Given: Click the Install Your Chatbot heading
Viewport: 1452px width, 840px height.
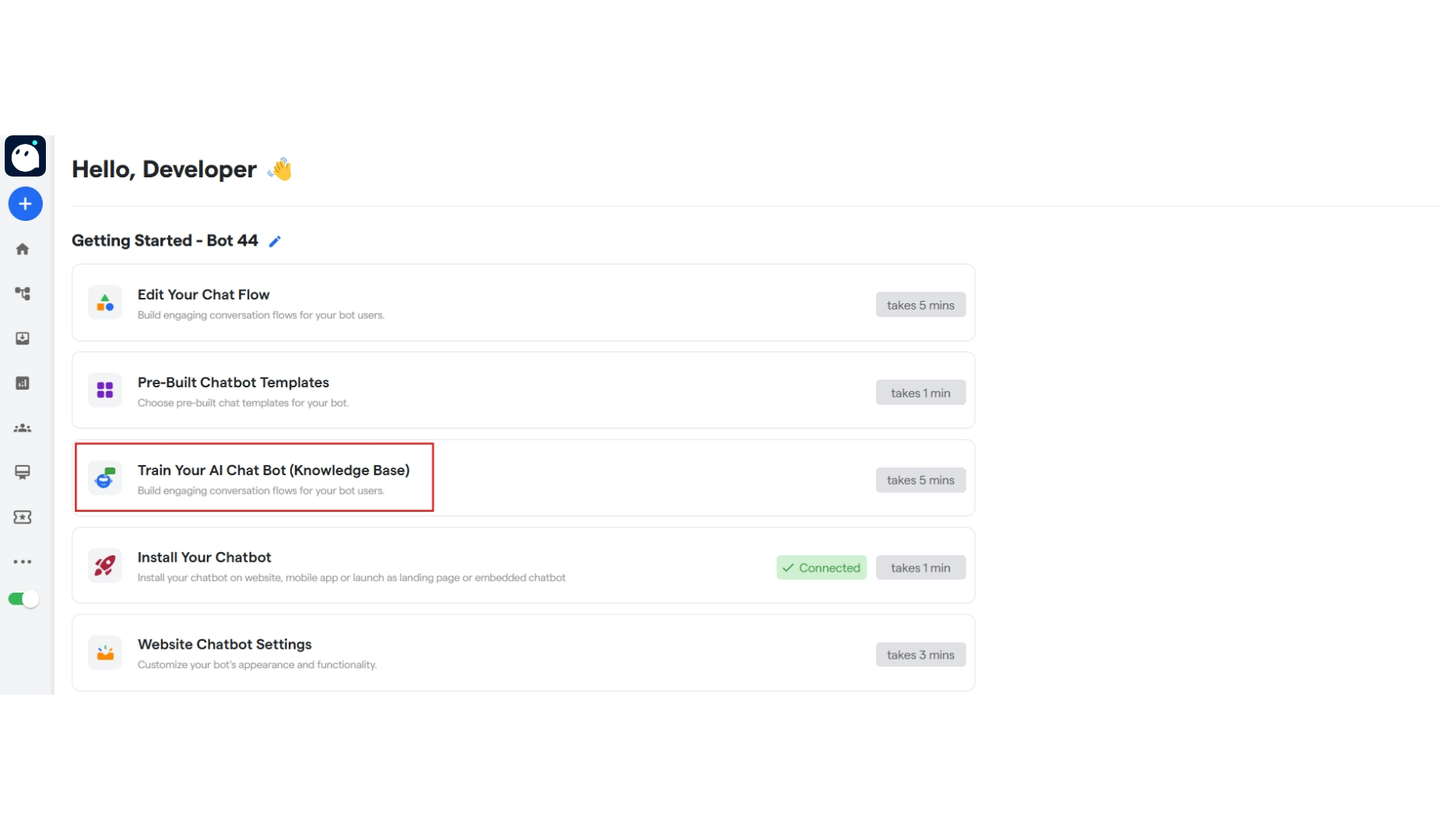Looking at the screenshot, I should [204, 557].
